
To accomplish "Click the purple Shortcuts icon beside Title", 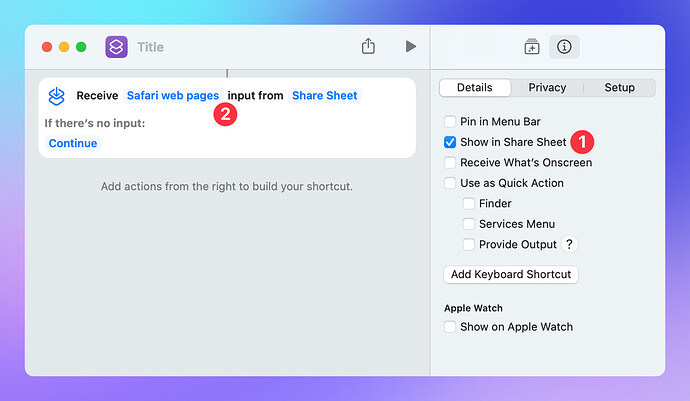I will (116, 47).
